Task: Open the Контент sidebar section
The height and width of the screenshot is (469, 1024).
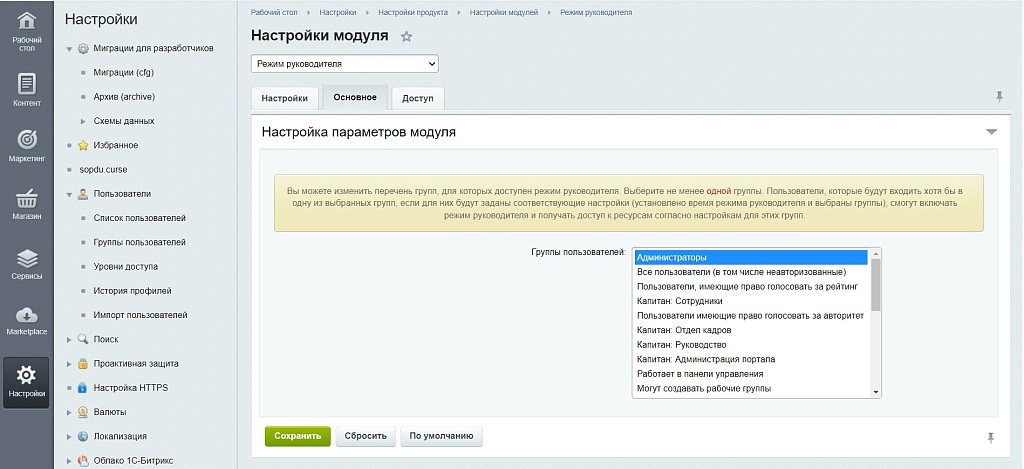Action: point(27,89)
